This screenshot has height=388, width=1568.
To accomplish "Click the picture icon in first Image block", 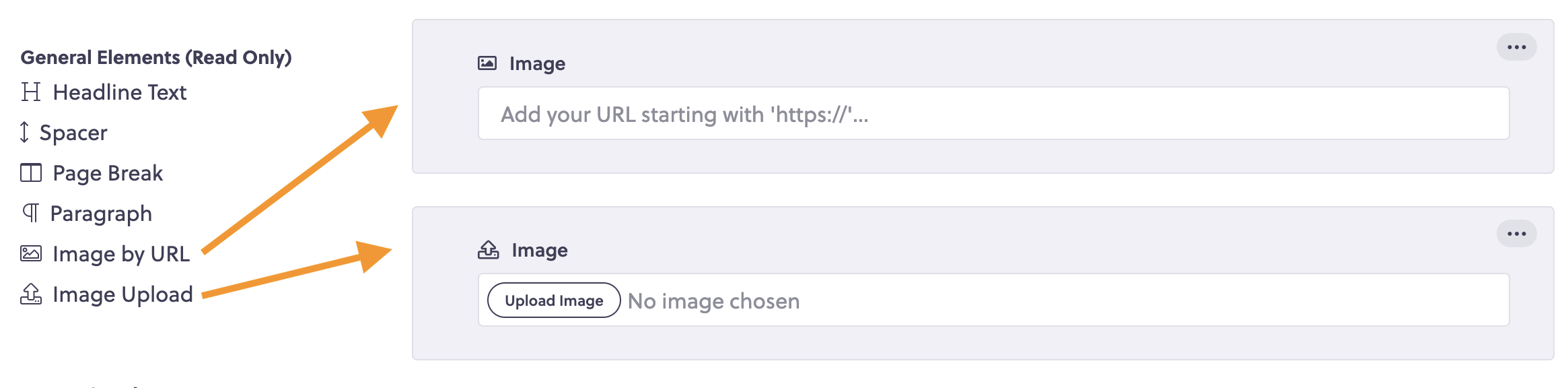I will 487,63.
